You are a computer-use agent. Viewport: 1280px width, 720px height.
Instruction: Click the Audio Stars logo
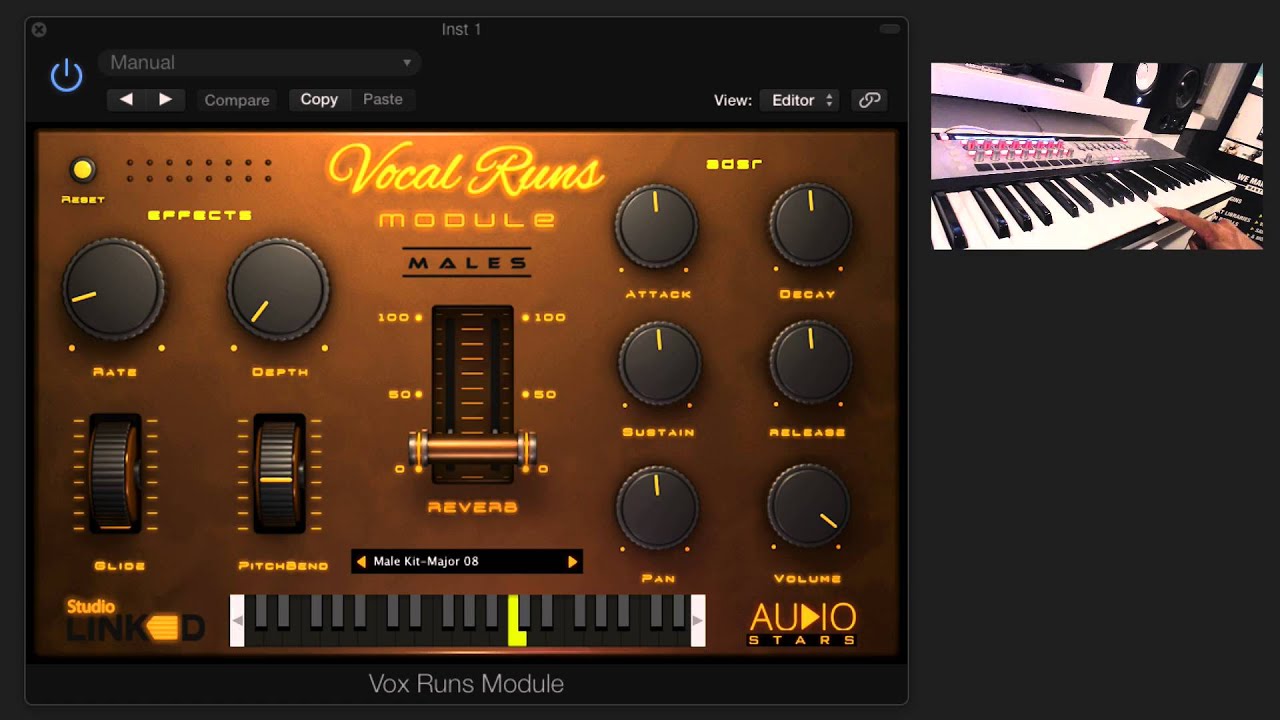click(x=803, y=624)
